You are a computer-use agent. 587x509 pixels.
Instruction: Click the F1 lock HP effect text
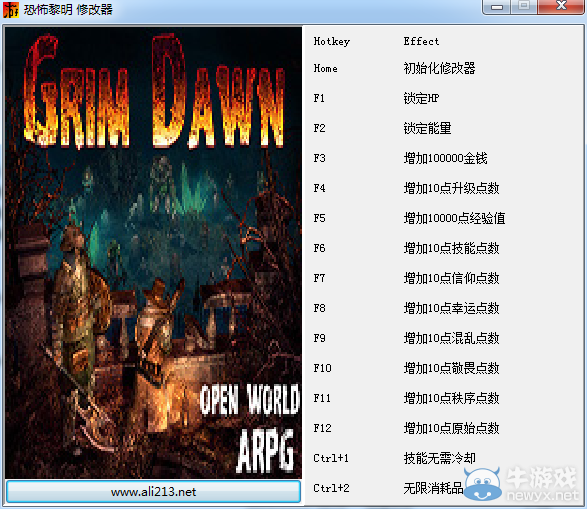click(x=421, y=98)
